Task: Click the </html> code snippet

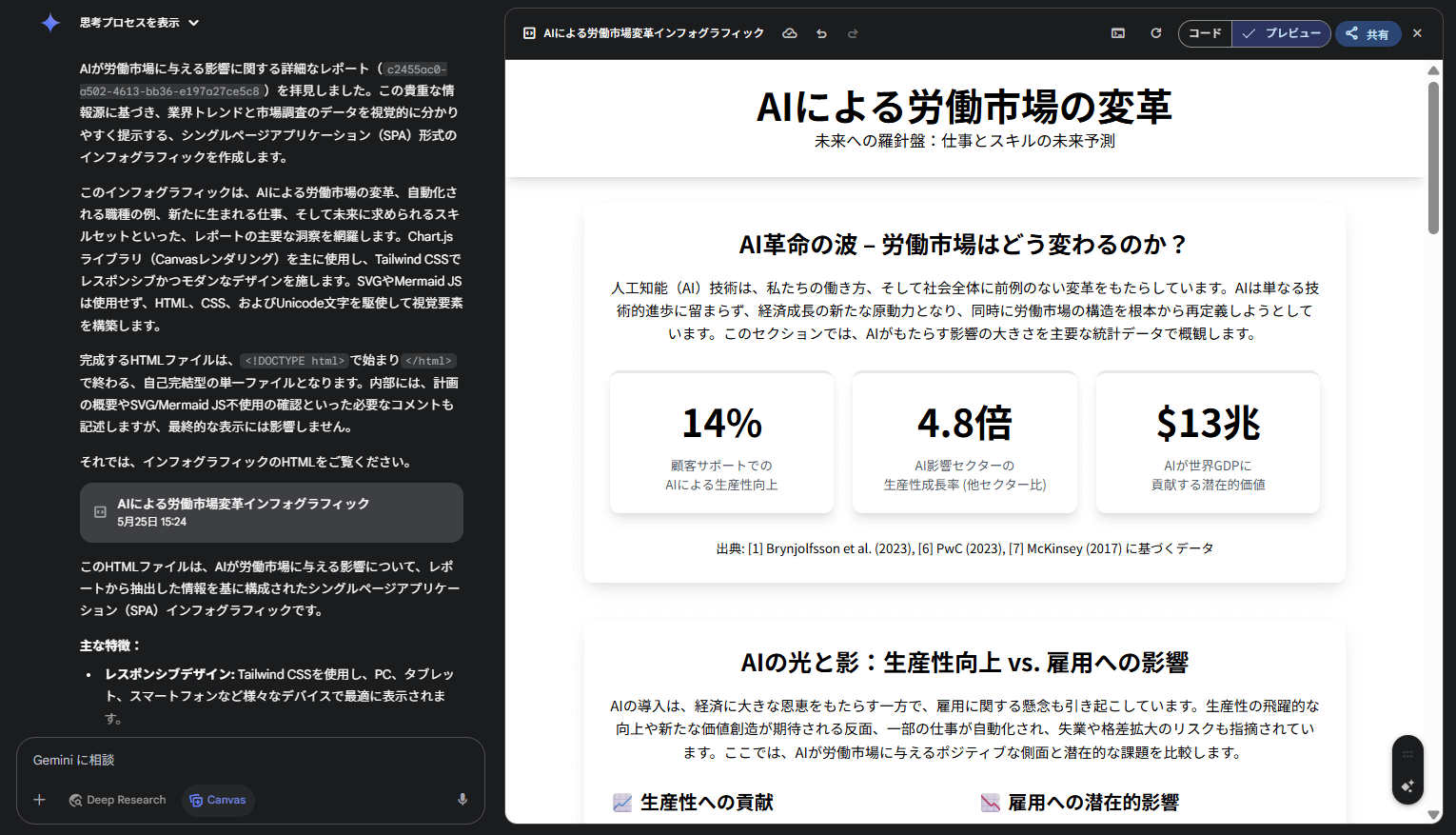Action: pos(429,361)
